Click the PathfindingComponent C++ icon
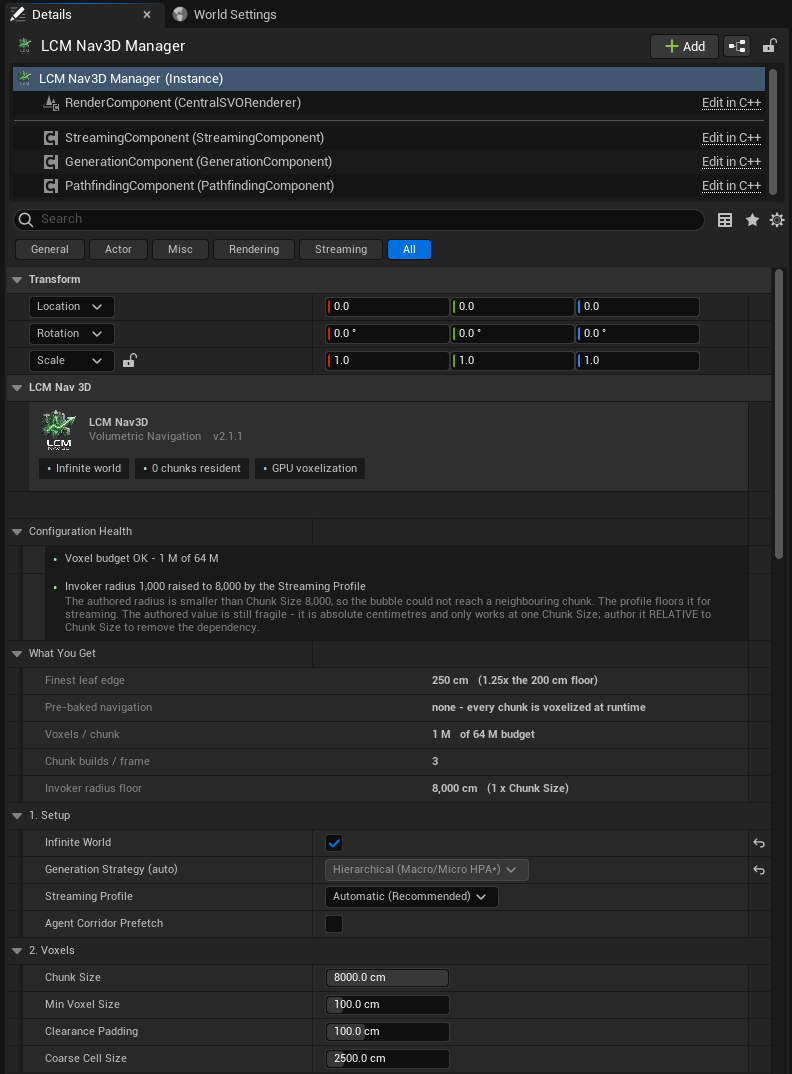This screenshot has width=792, height=1074. (x=51, y=186)
